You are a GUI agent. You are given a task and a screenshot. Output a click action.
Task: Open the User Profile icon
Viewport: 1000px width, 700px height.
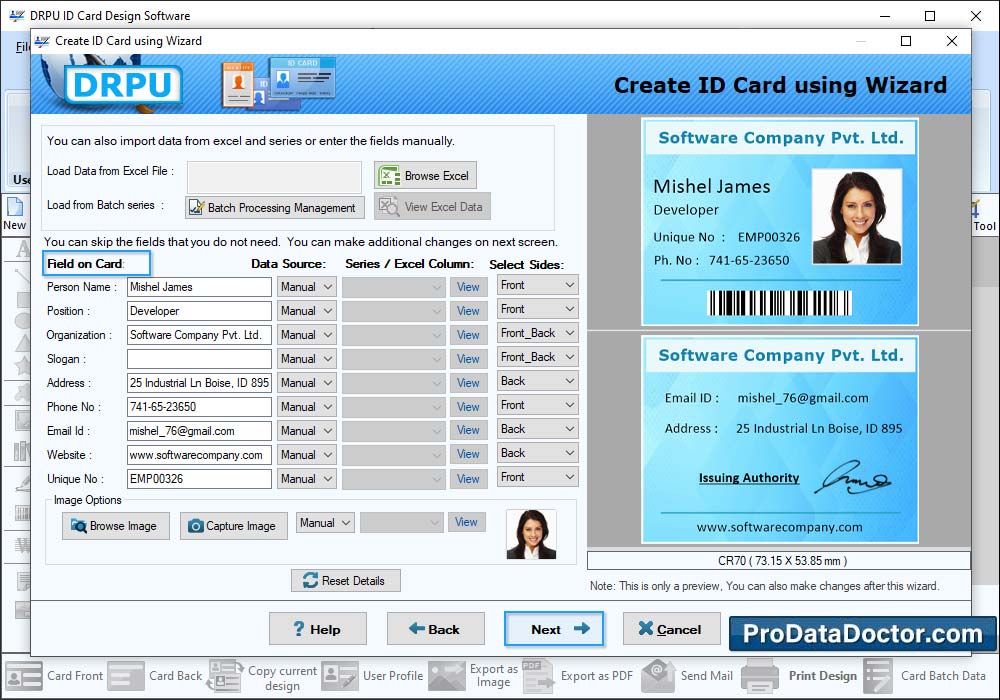coord(340,676)
